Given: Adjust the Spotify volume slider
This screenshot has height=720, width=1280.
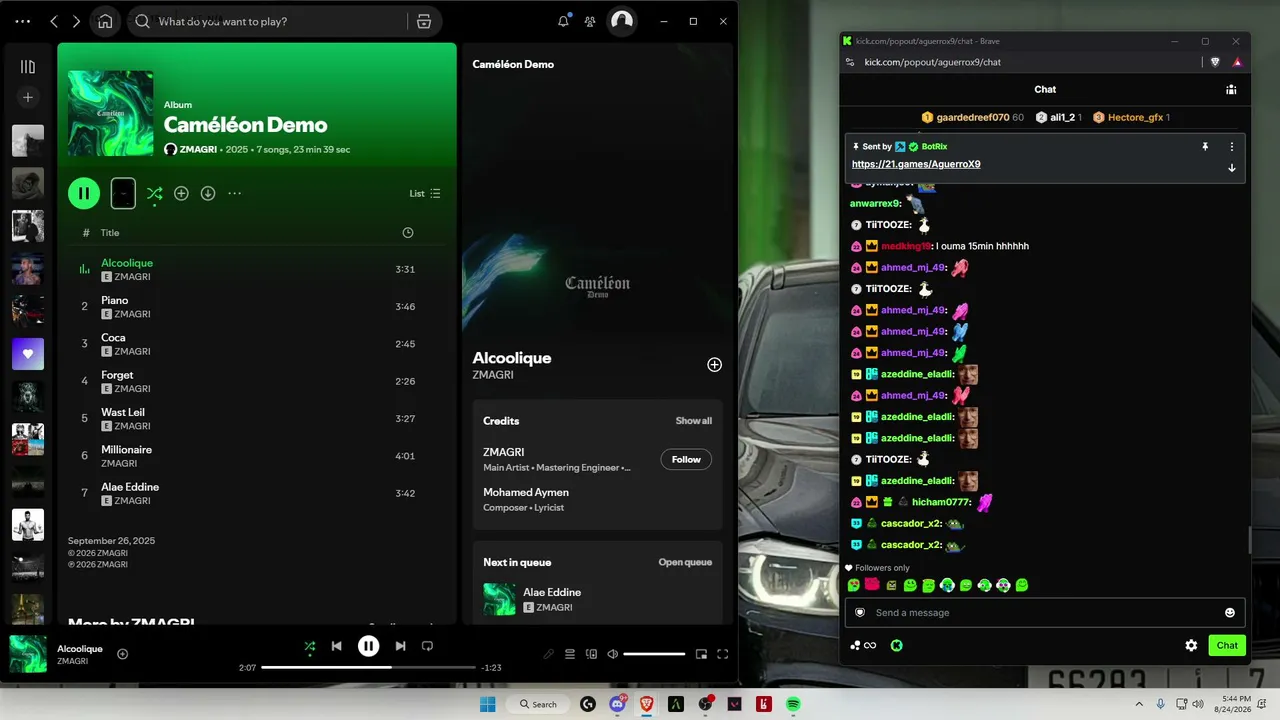Looking at the screenshot, I should pos(654,654).
